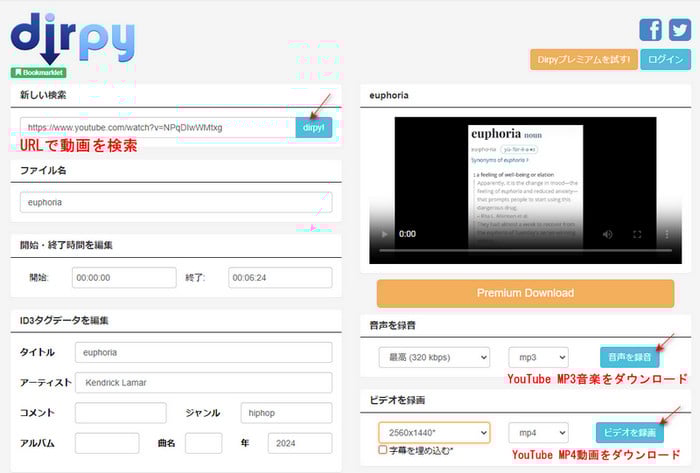Click the dirpy! search button
The height and width of the screenshot is (473, 700).
(x=314, y=128)
